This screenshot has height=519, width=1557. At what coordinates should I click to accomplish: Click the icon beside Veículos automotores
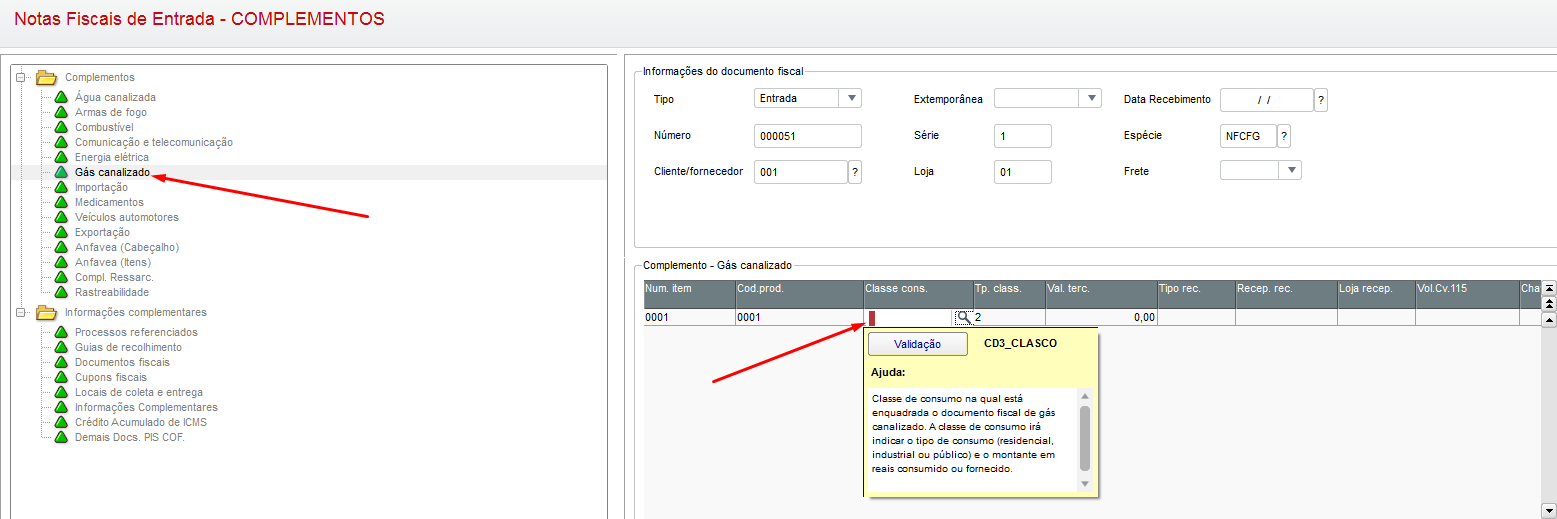pos(61,217)
